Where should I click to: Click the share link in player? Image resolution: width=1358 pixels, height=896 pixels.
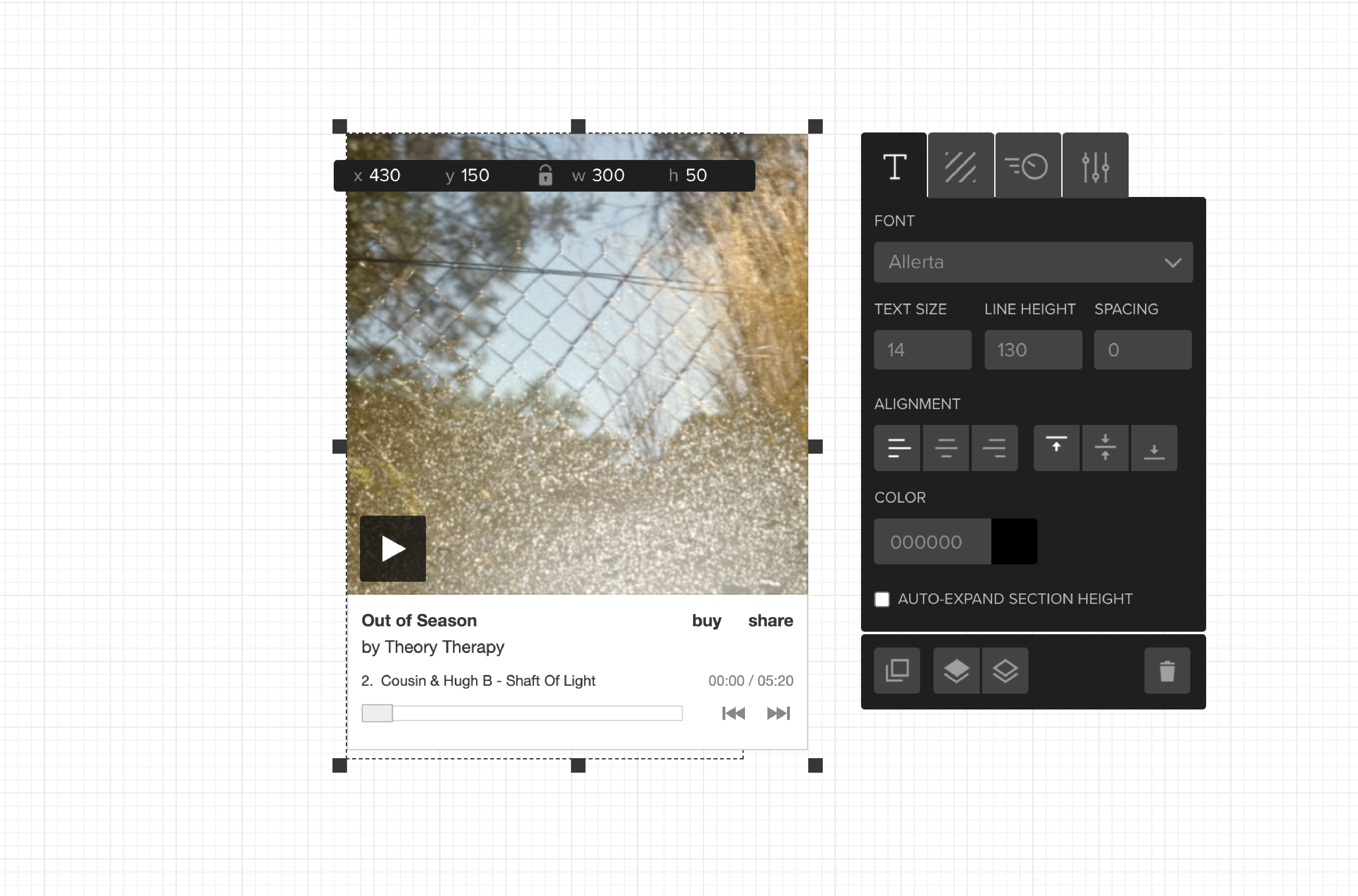(770, 621)
